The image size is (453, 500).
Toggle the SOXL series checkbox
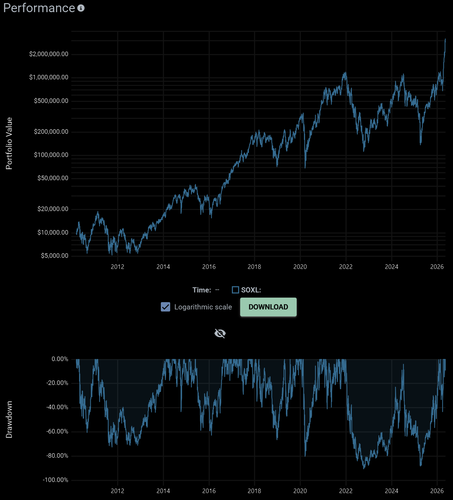(235, 290)
